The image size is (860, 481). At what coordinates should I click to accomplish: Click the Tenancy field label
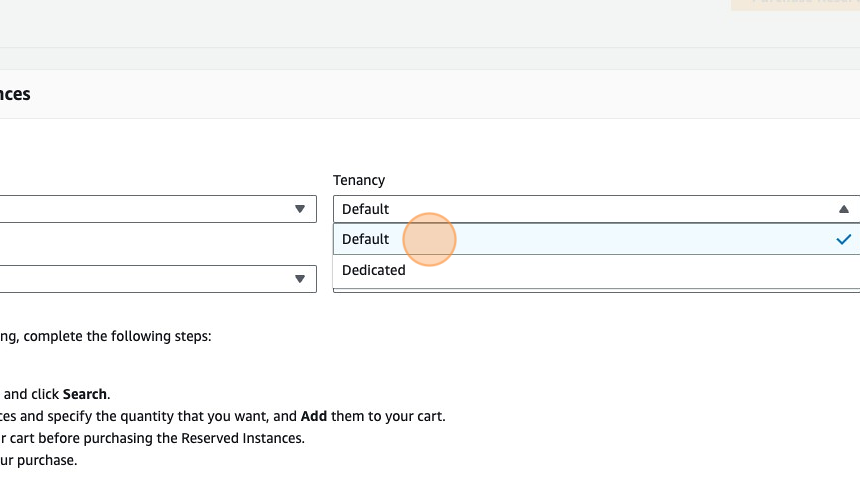click(x=359, y=180)
